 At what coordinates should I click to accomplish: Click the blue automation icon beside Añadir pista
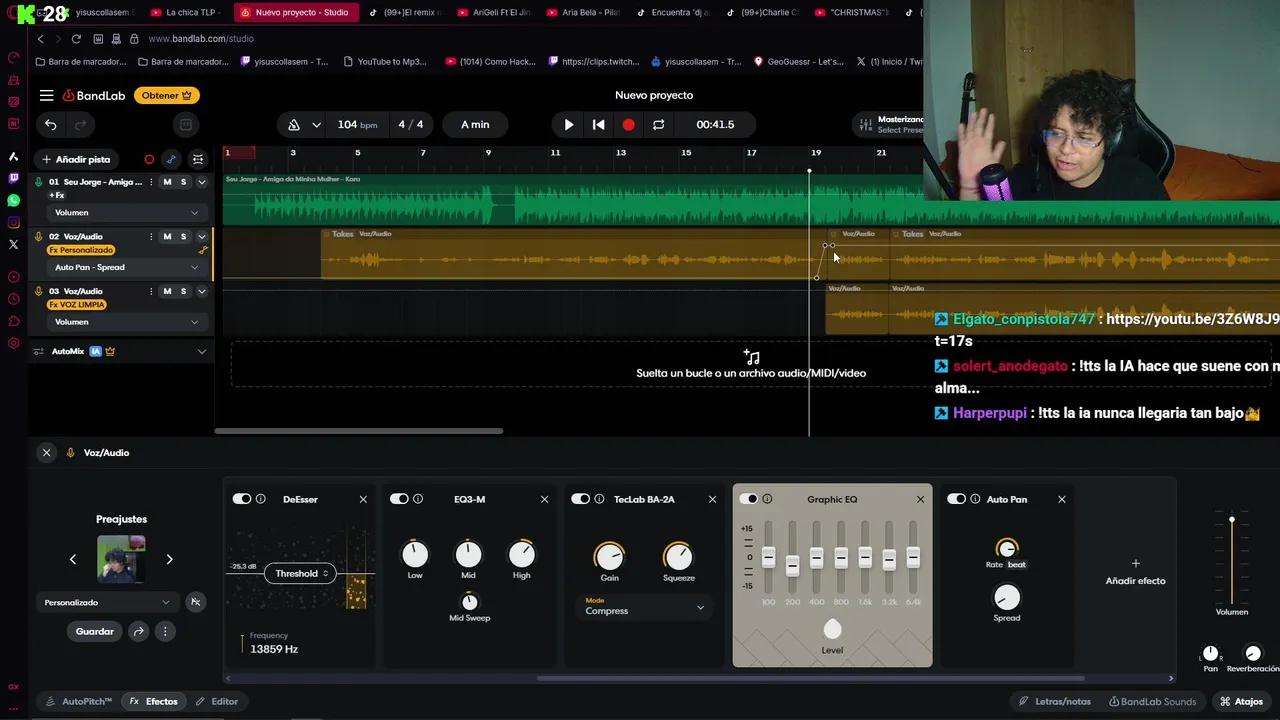pyautogui.click(x=171, y=159)
